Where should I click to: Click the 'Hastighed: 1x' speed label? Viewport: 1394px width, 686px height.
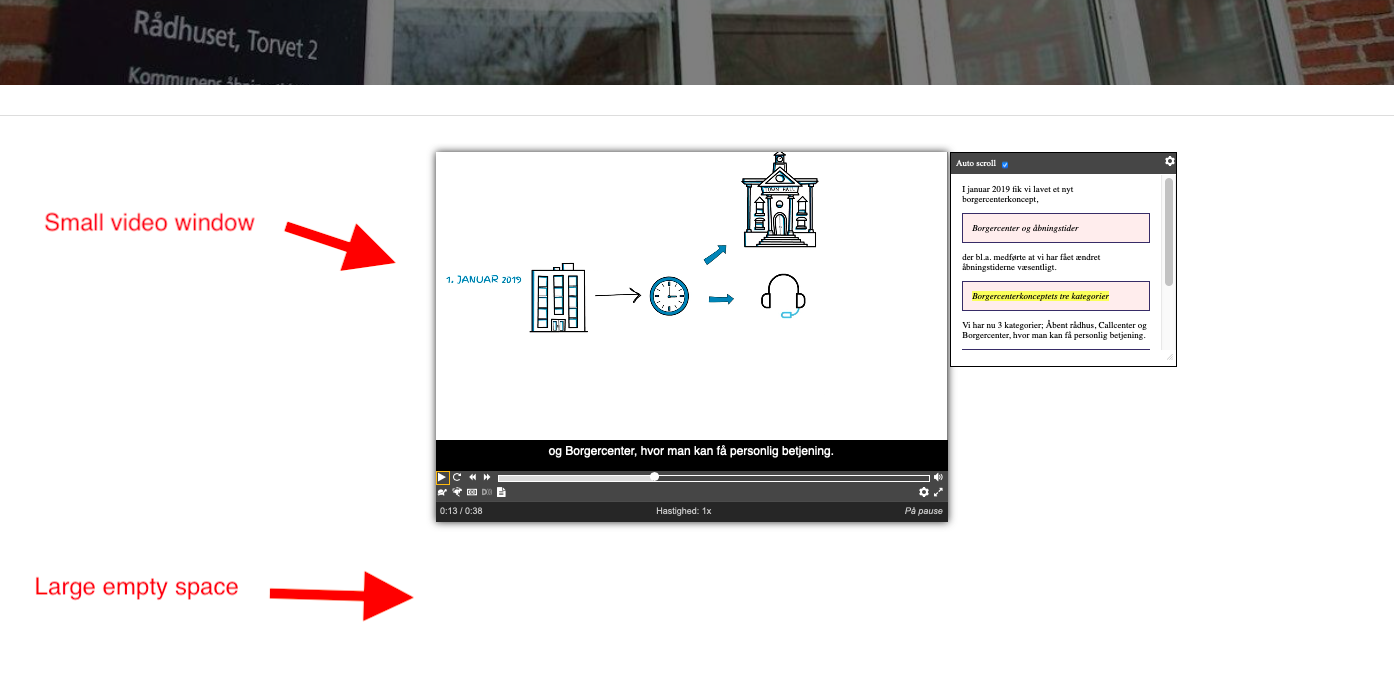click(x=684, y=511)
